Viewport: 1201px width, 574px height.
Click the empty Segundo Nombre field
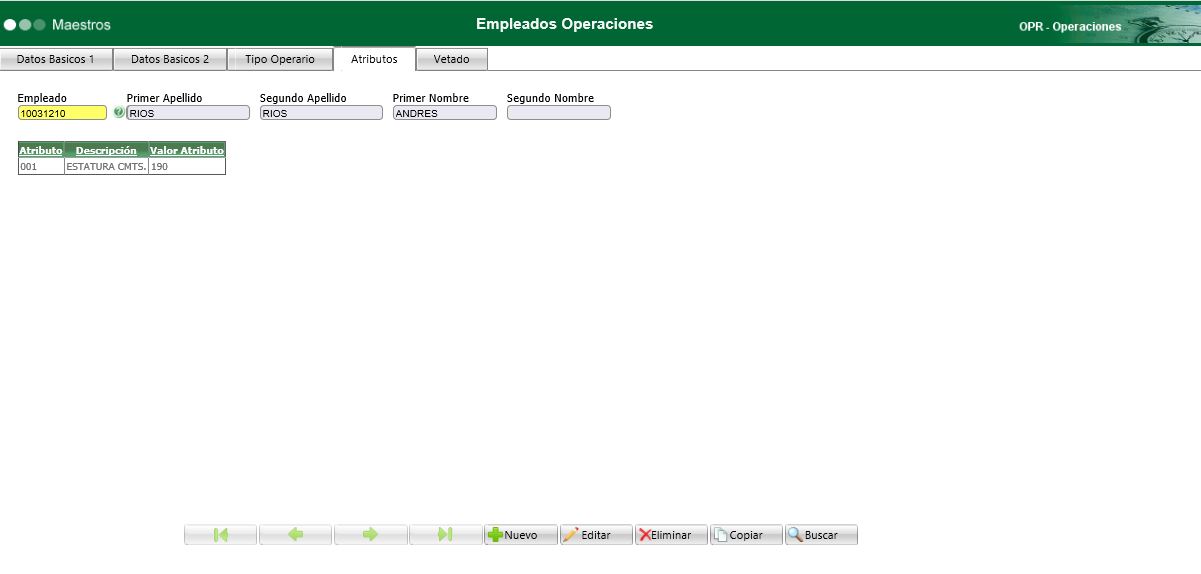[x=558, y=113]
